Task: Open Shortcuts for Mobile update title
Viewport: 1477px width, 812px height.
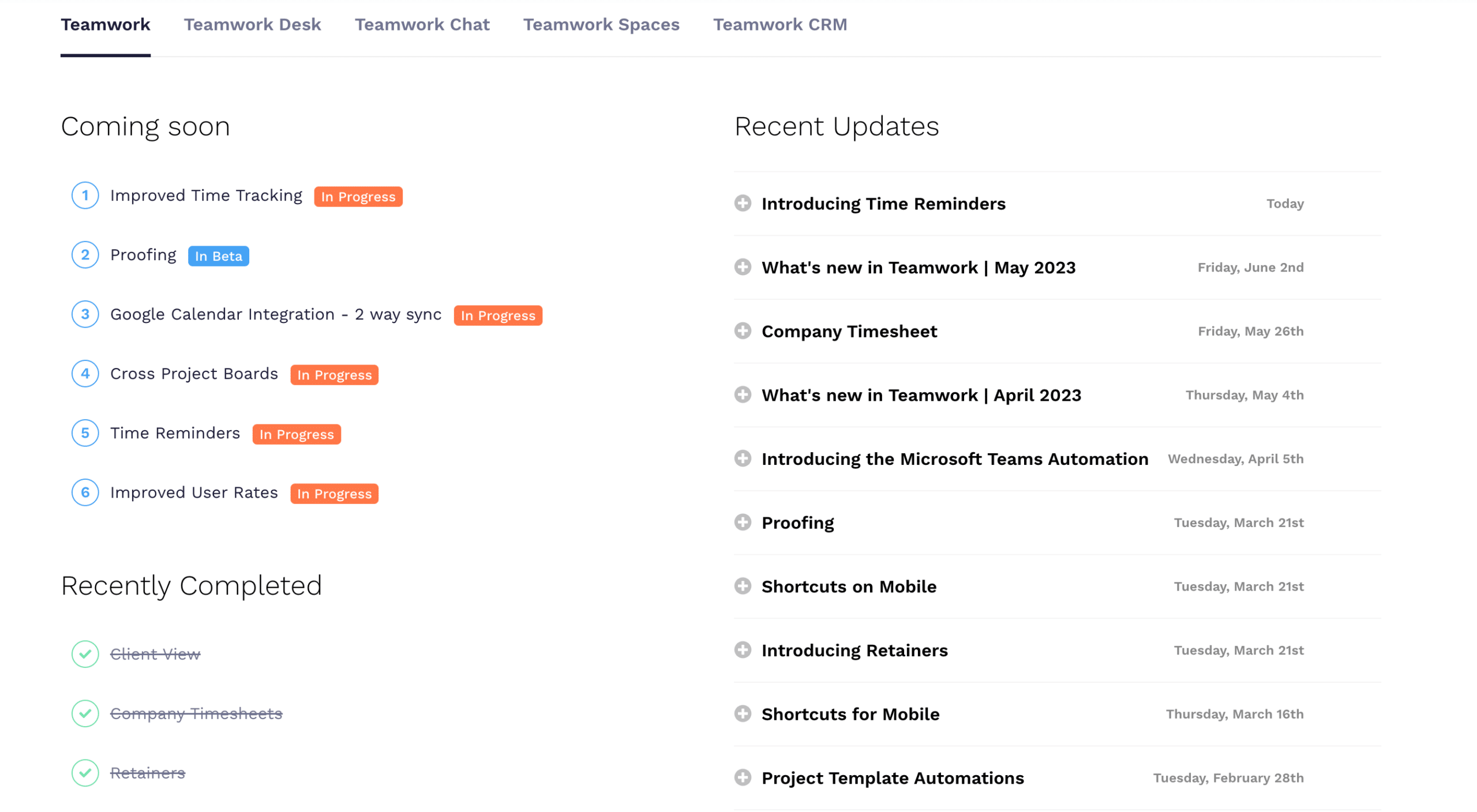Action: (x=850, y=714)
